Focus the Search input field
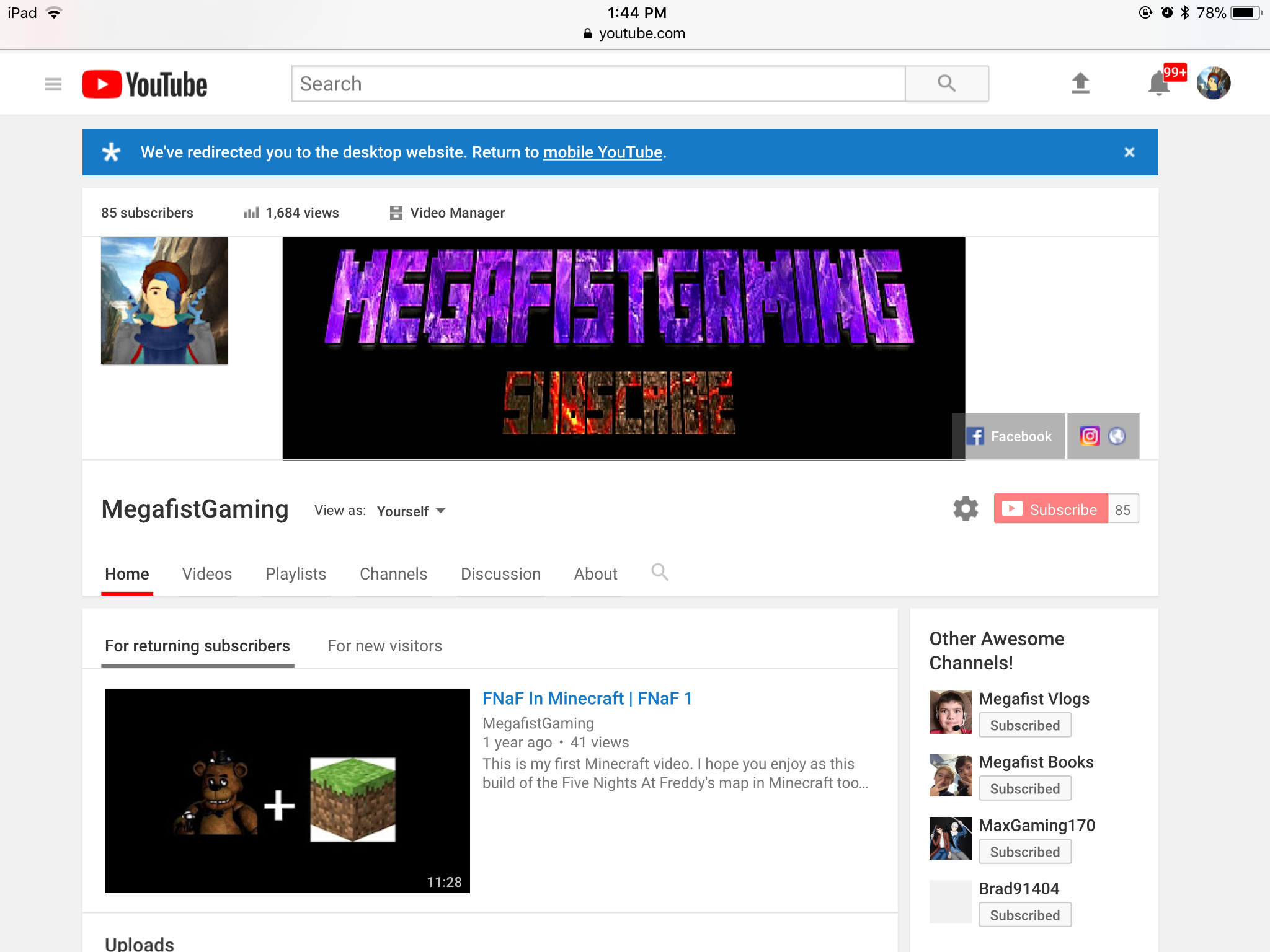 (598, 84)
